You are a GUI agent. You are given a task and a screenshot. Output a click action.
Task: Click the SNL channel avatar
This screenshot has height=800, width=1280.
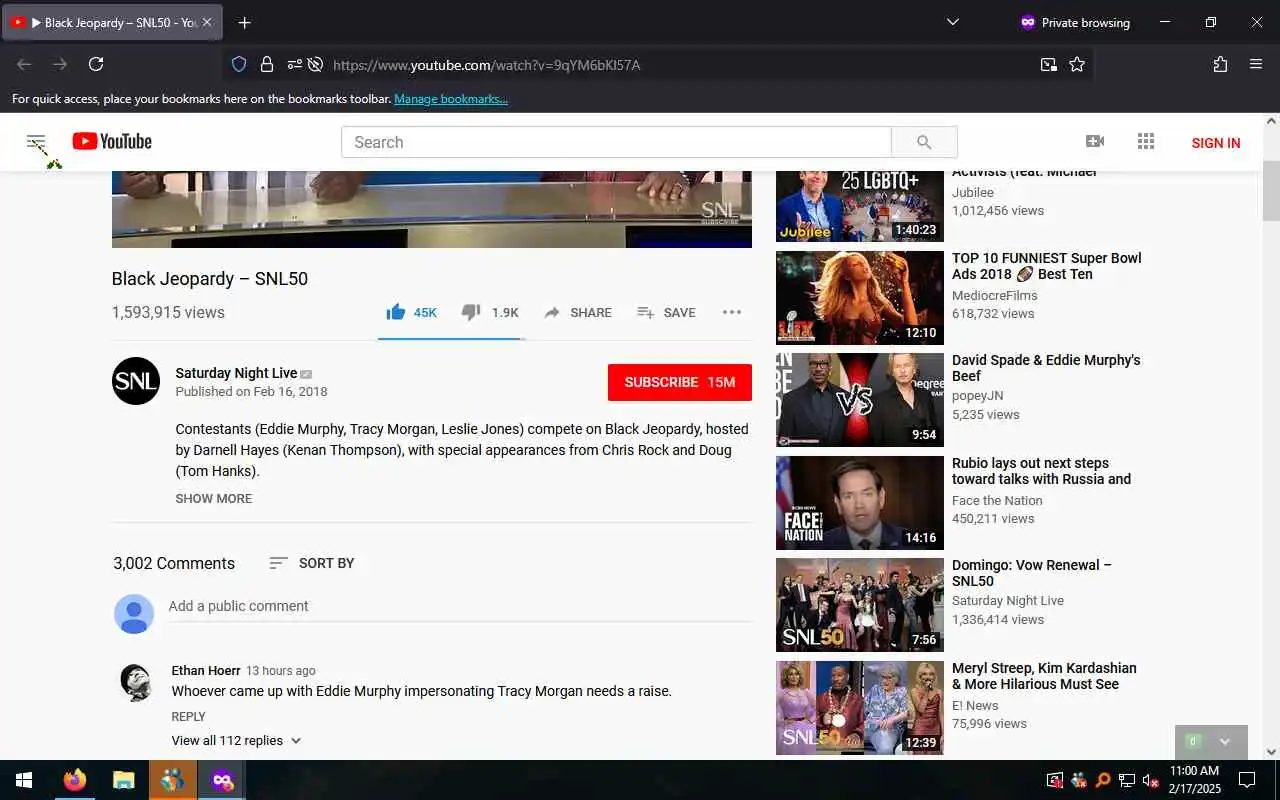tap(136, 381)
